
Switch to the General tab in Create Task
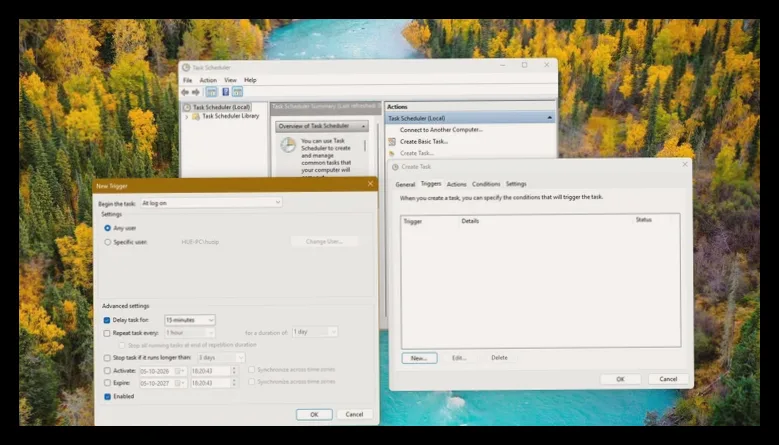tap(405, 184)
